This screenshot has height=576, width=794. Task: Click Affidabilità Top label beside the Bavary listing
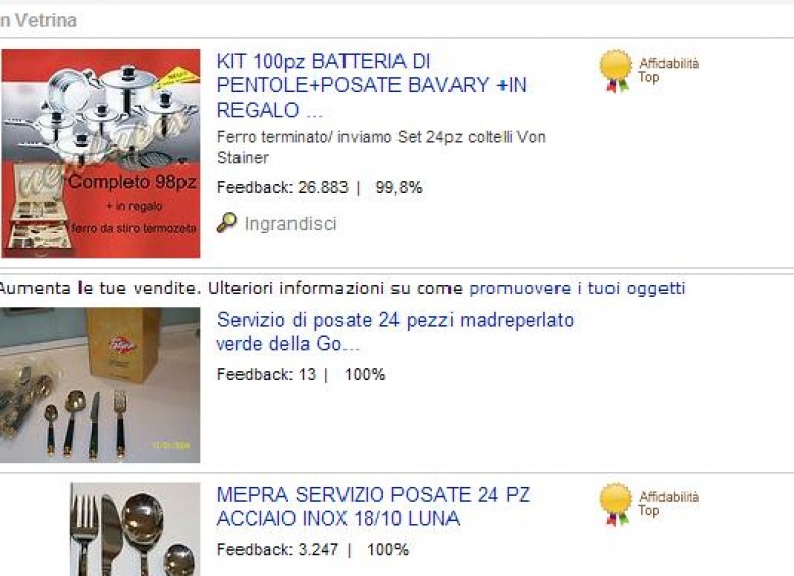[x=668, y=70]
